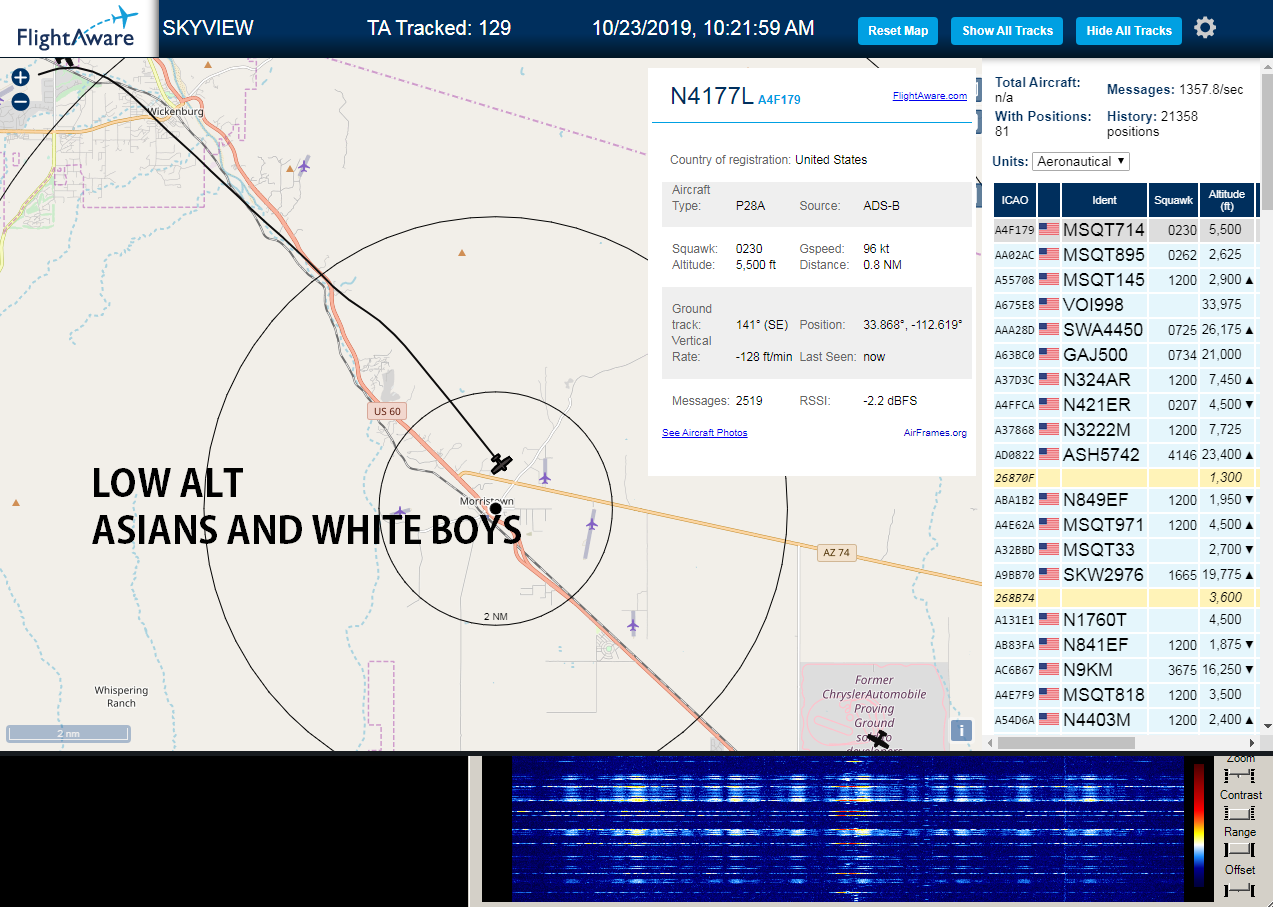Viewport: 1273px width, 907px height.
Task: Click Hide All Tracks button
Action: [1129, 31]
